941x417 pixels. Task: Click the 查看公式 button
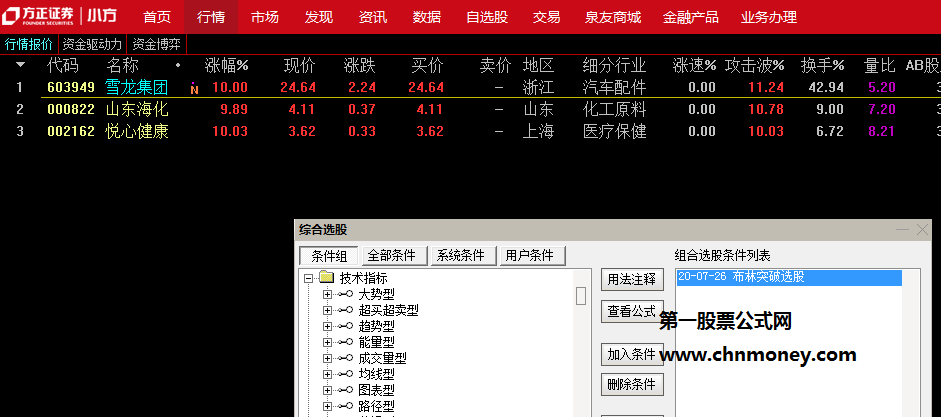pyautogui.click(x=632, y=311)
